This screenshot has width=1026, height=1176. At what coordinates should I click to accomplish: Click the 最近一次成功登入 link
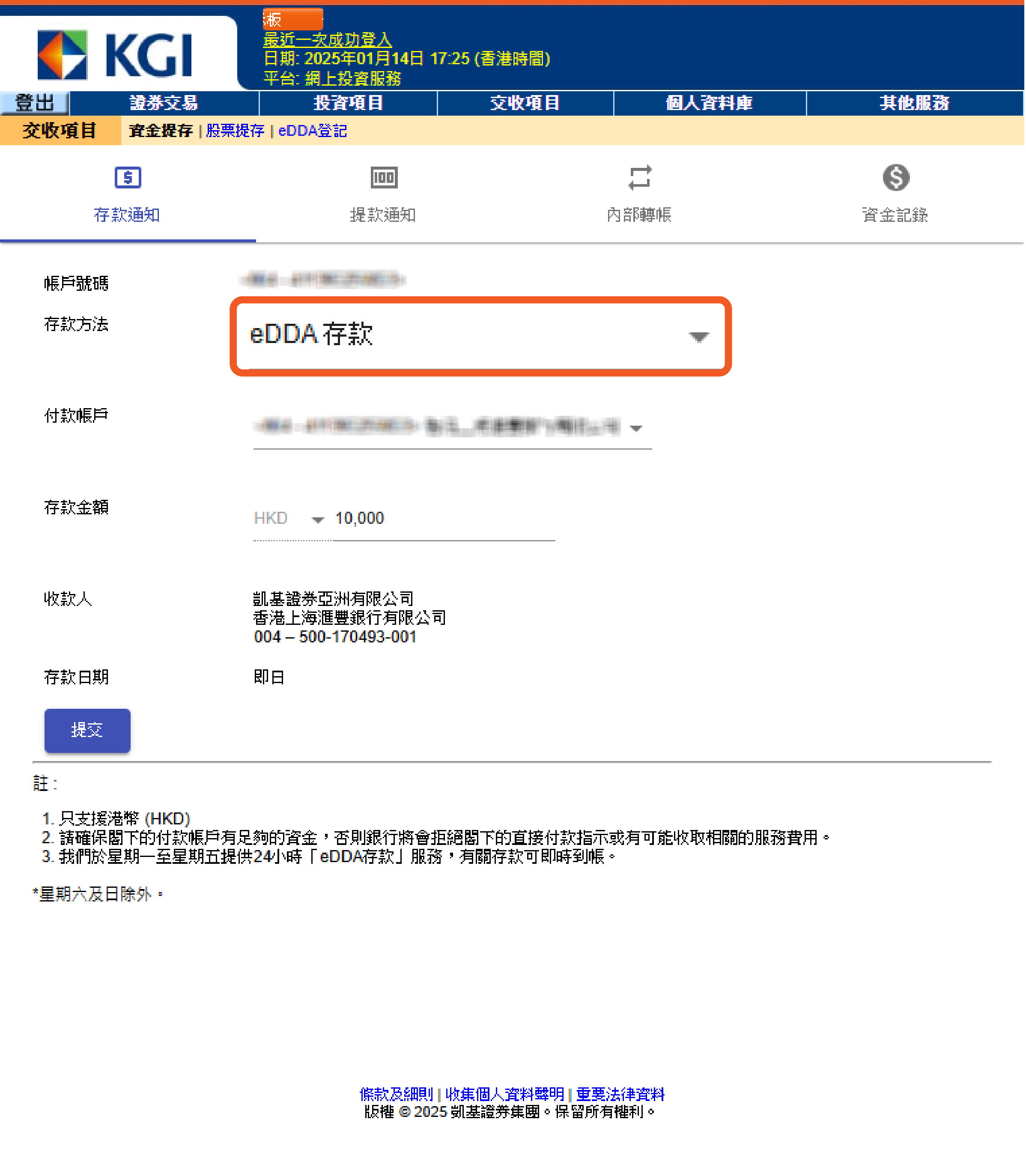328,39
